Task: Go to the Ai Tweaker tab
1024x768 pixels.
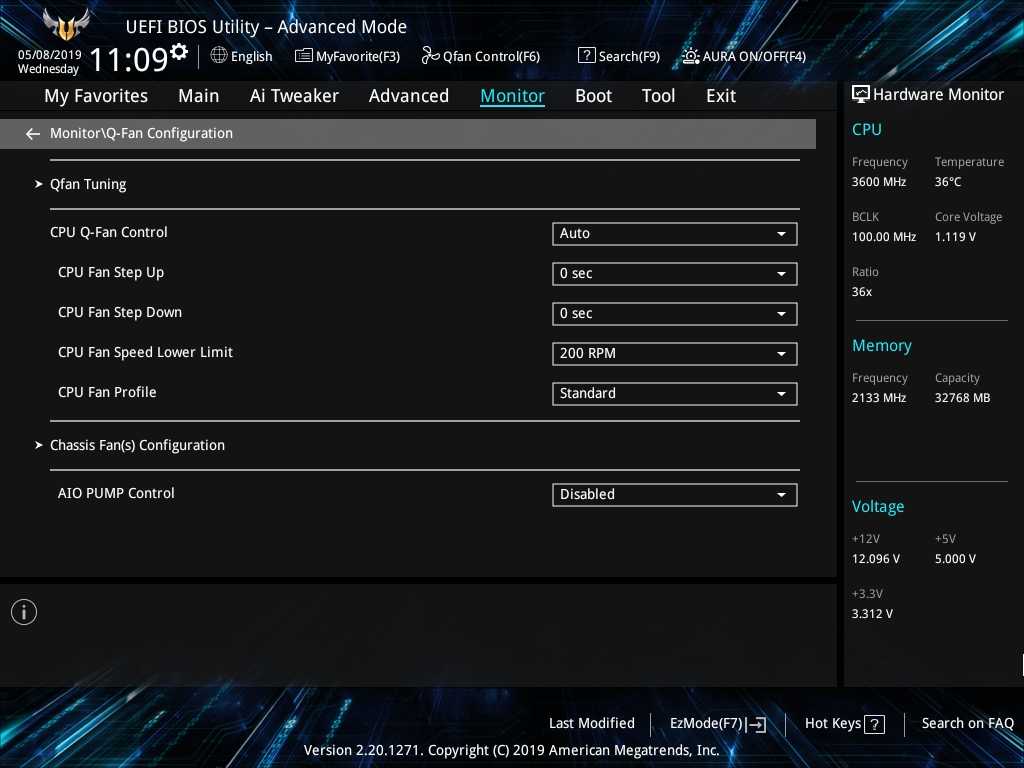Action: coord(294,96)
